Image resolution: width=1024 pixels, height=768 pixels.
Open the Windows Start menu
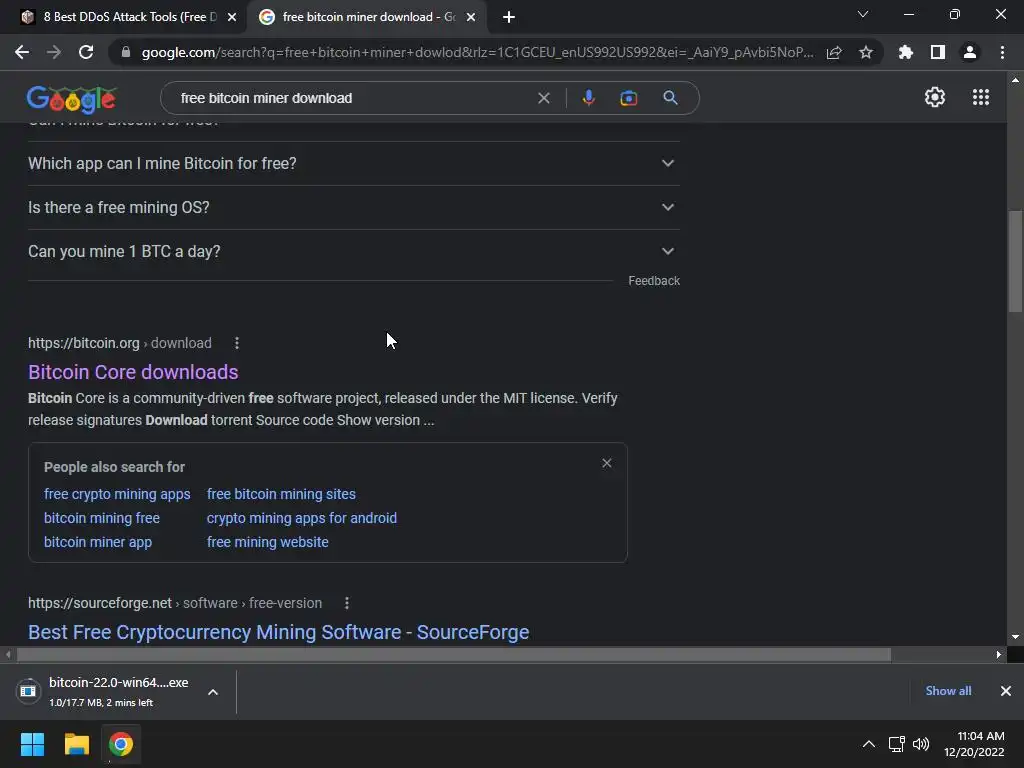coord(32,744)
